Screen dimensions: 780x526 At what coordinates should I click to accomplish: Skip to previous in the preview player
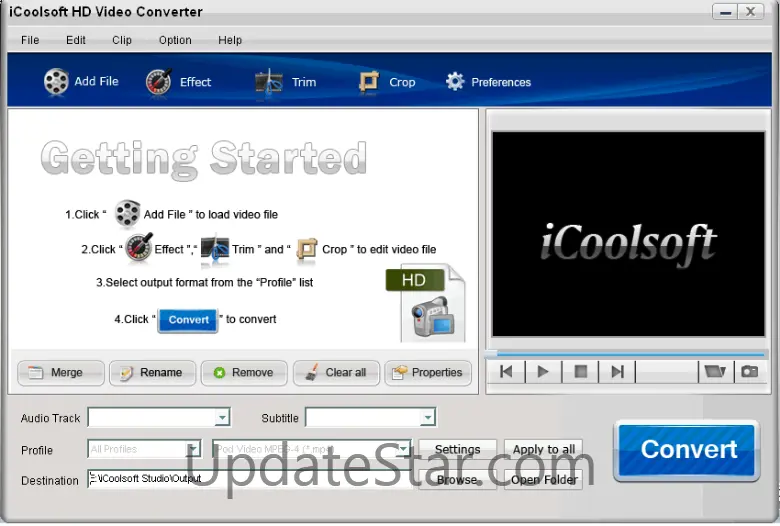click(506, 372)
